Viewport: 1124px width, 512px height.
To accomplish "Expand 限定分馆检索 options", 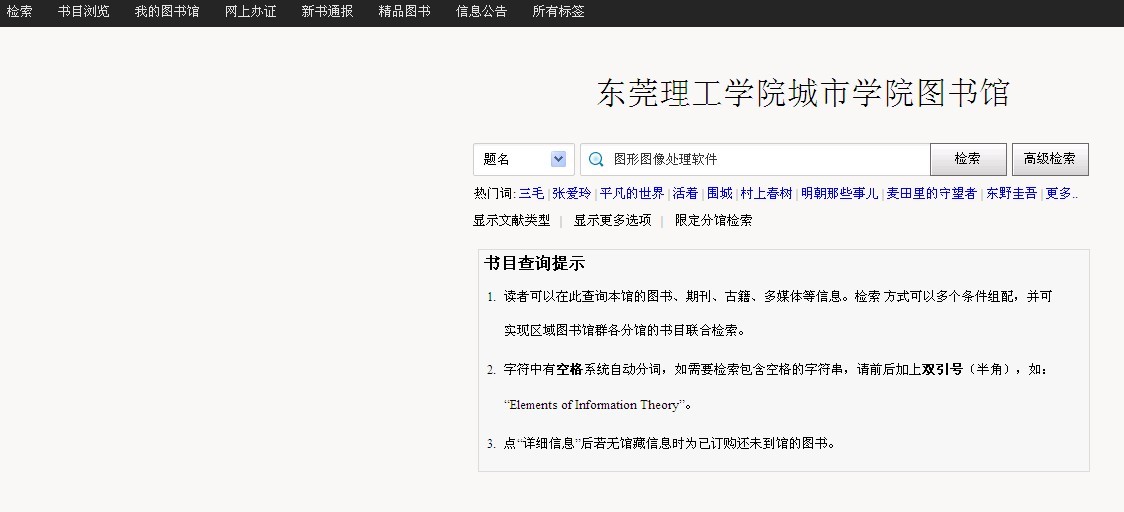I will tap(713, 221).
